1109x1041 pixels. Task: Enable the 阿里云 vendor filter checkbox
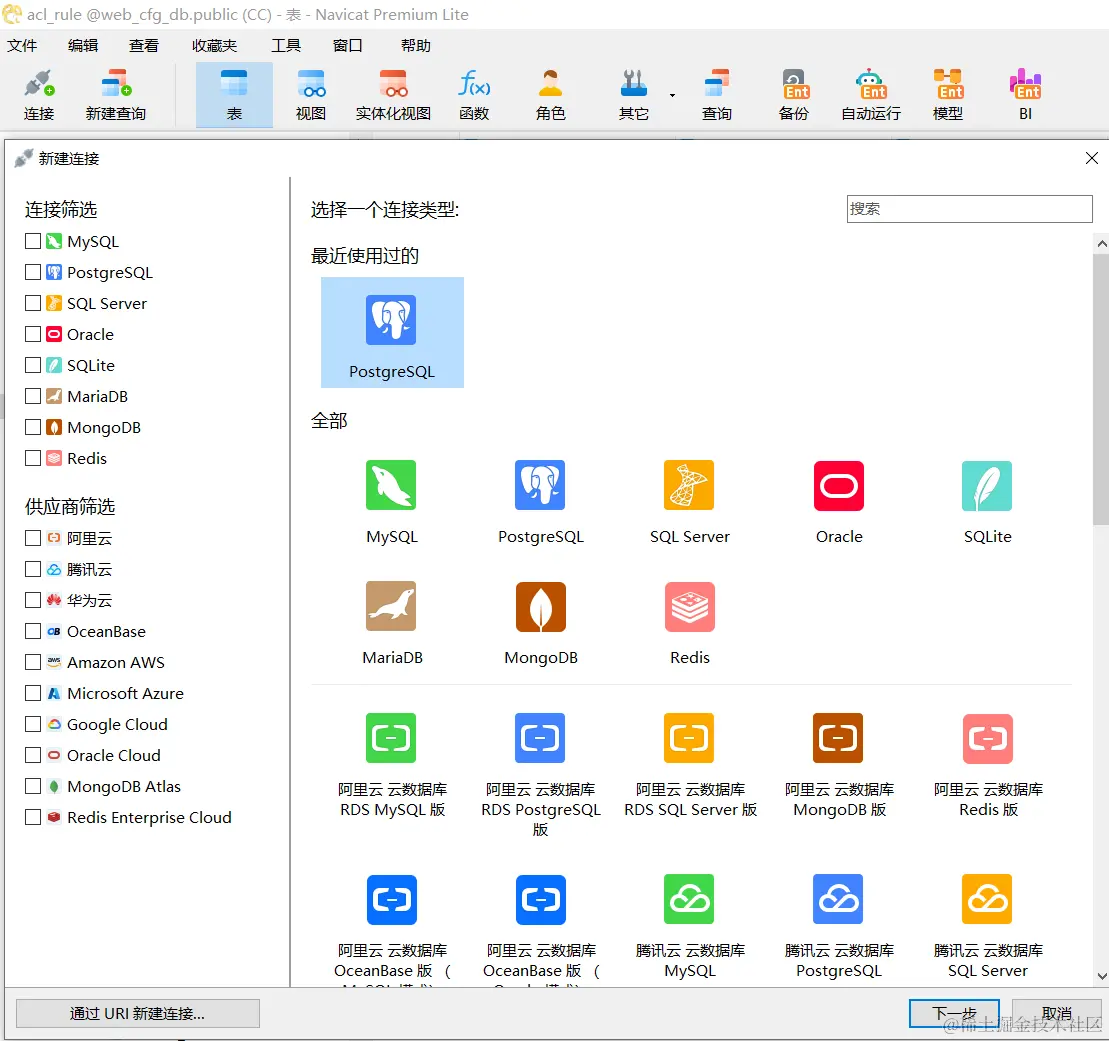[33, 538]
